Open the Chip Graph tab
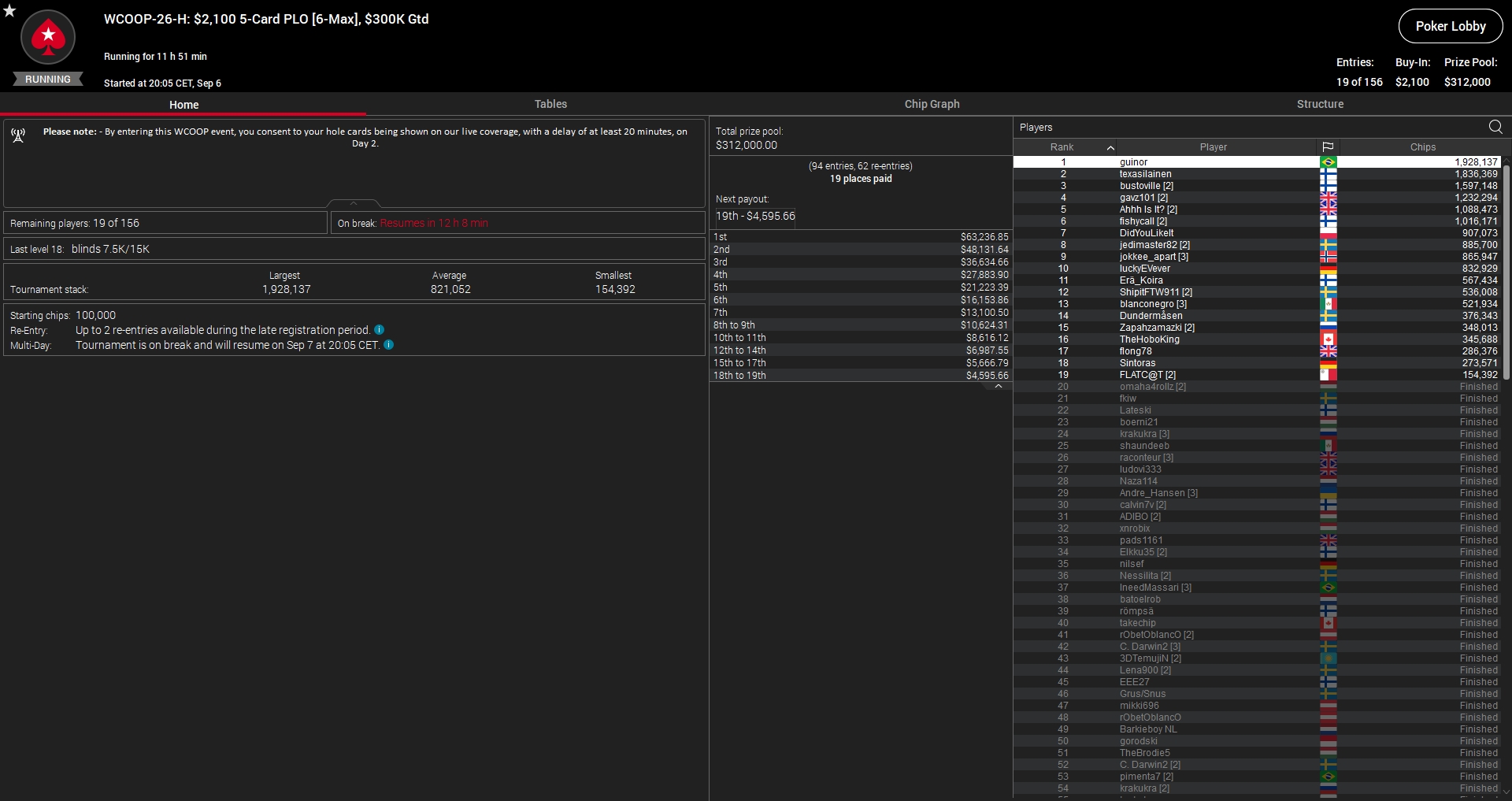1512x801 pixels. (932, 104)
